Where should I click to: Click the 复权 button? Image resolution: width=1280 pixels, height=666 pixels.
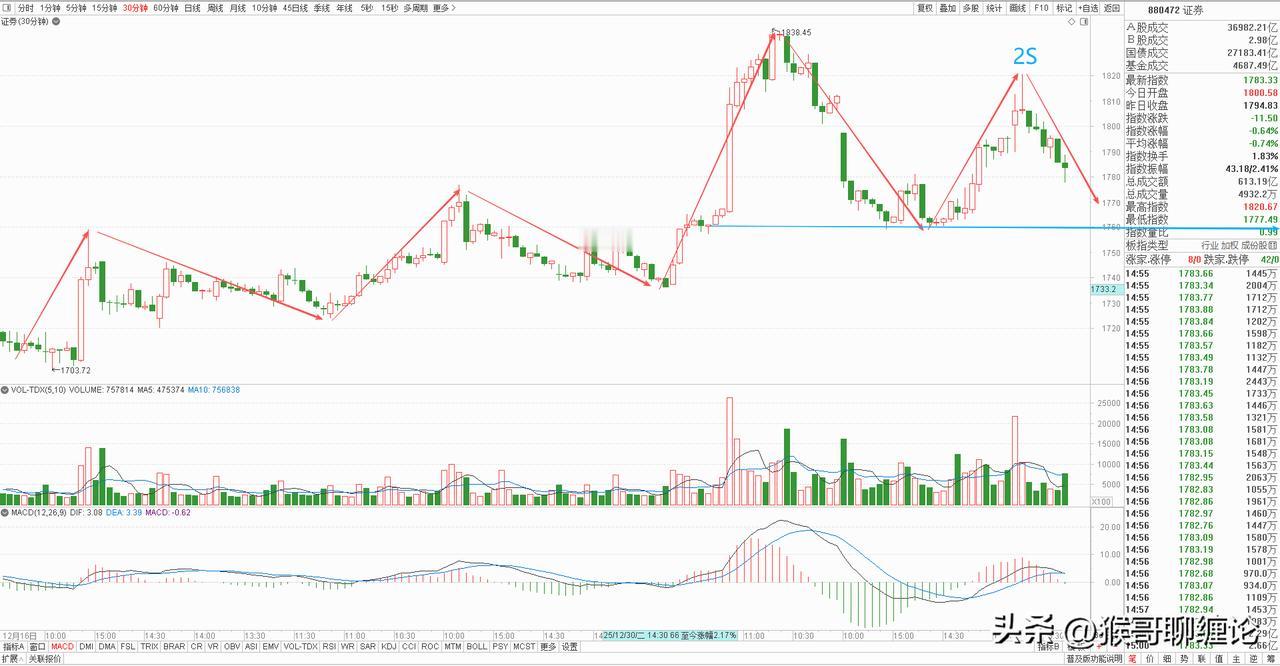pos(925,8)
